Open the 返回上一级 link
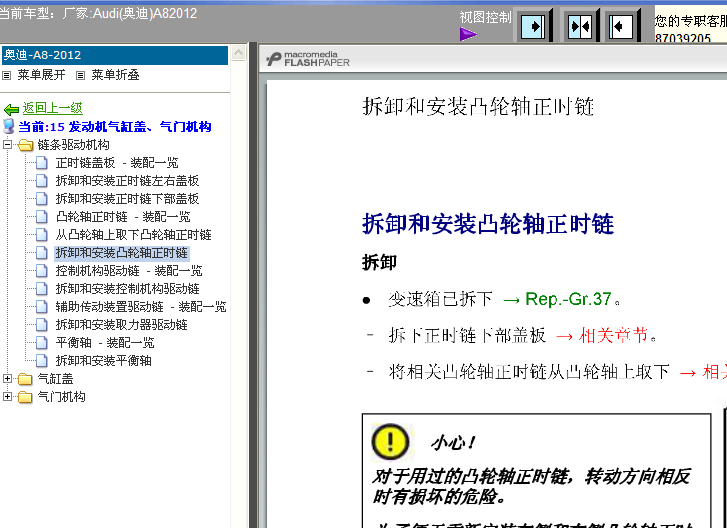Viewport: 727px width, 528px height. (x=53, y=108)
